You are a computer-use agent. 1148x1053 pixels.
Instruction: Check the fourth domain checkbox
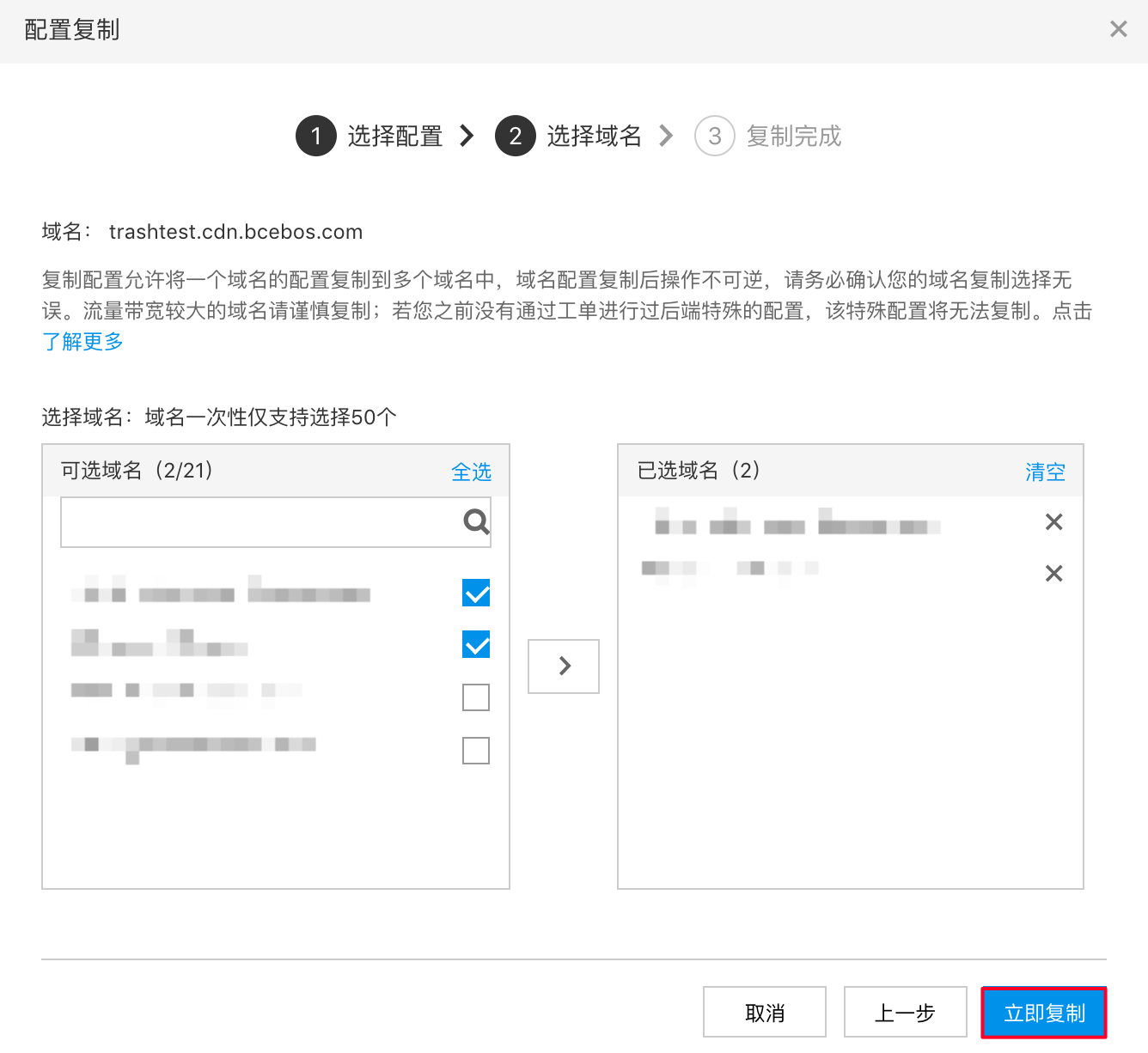tap(476, 751)
